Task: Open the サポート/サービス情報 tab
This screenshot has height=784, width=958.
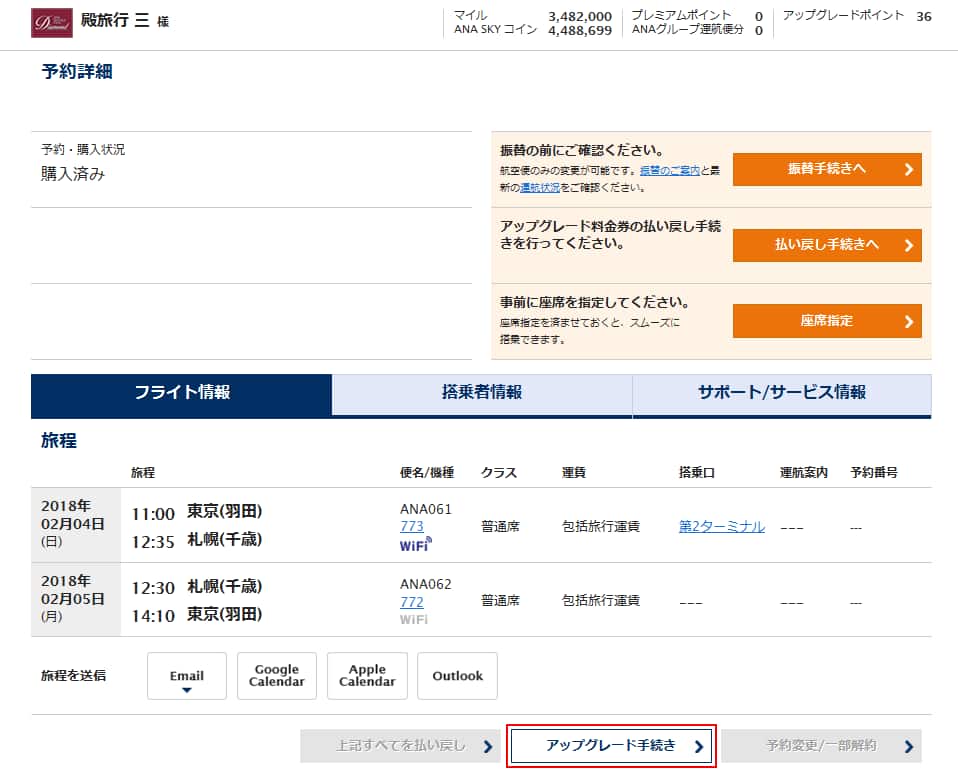Action: (x=781, y=393)
